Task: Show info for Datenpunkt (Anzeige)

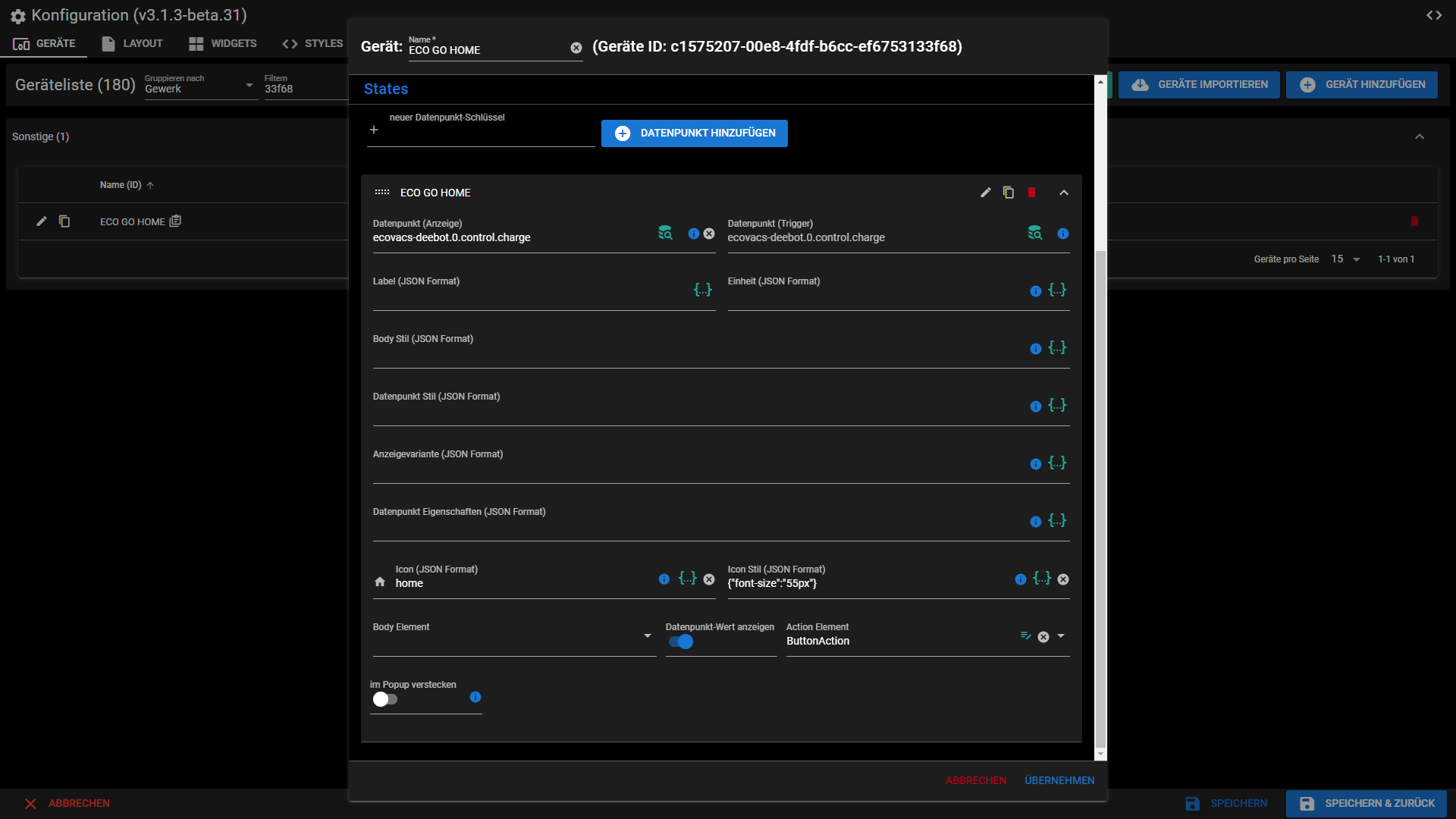Action: [693, 234]
